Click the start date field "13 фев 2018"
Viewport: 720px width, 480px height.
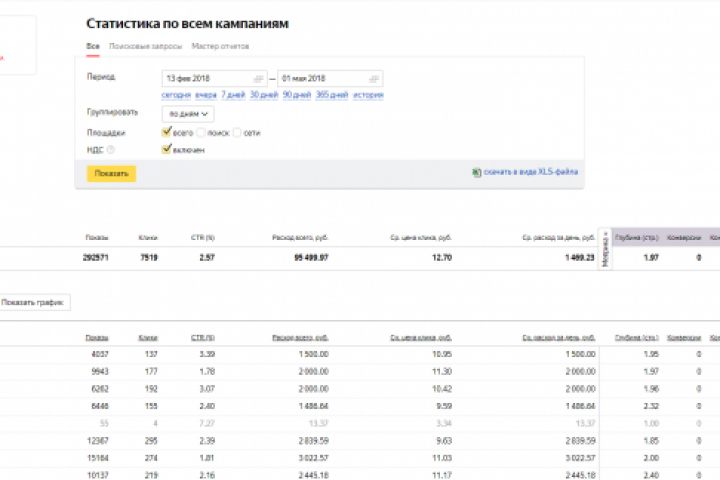pos(214,79)
